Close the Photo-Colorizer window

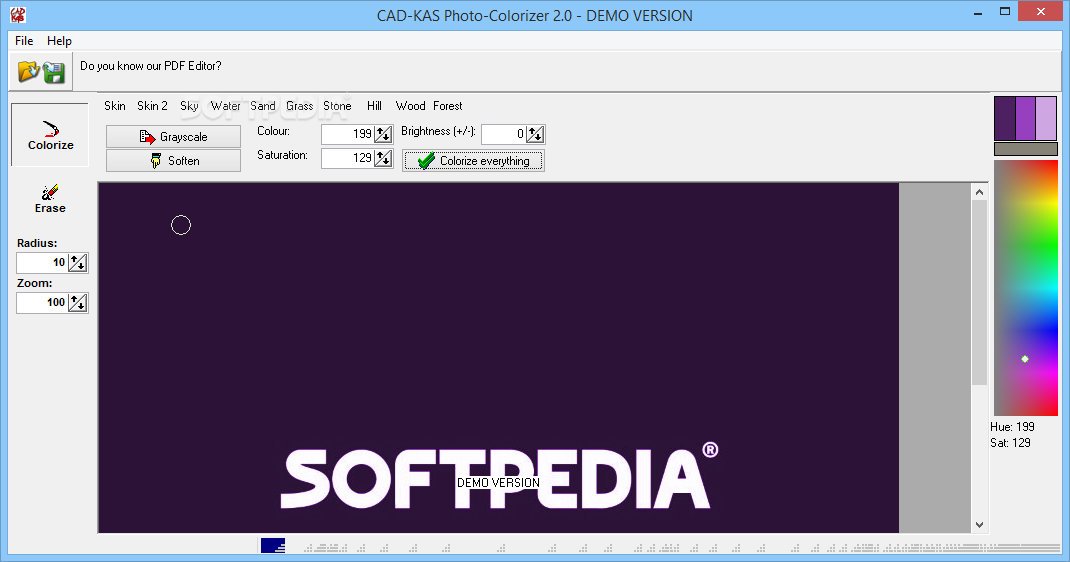pyautogui.click(x=1041, y=12)
